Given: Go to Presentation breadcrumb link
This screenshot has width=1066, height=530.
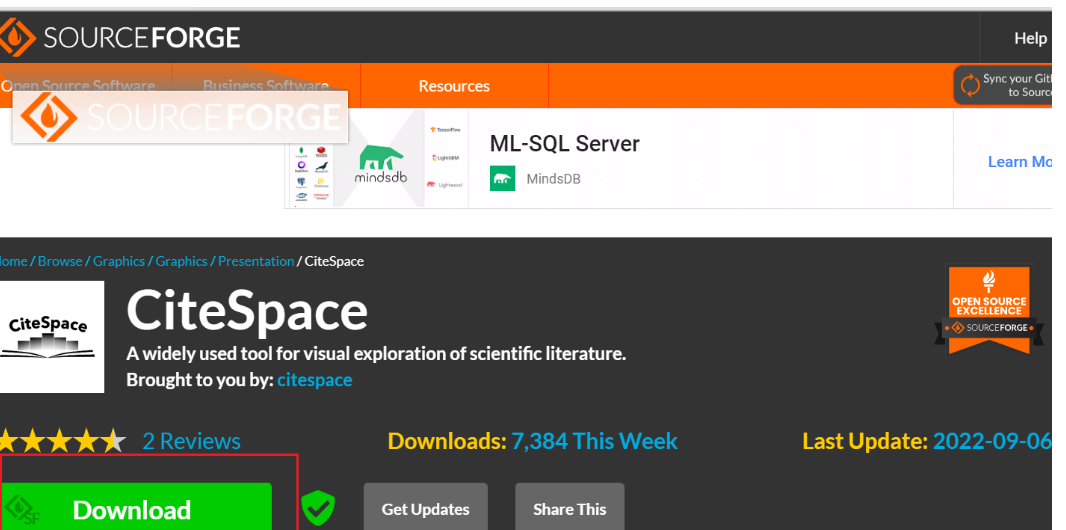Looking at the screenshot, I should 256,261.
